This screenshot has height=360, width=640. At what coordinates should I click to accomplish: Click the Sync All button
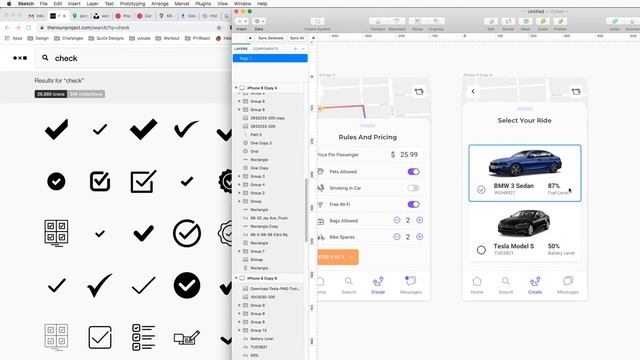coord(297,38)
